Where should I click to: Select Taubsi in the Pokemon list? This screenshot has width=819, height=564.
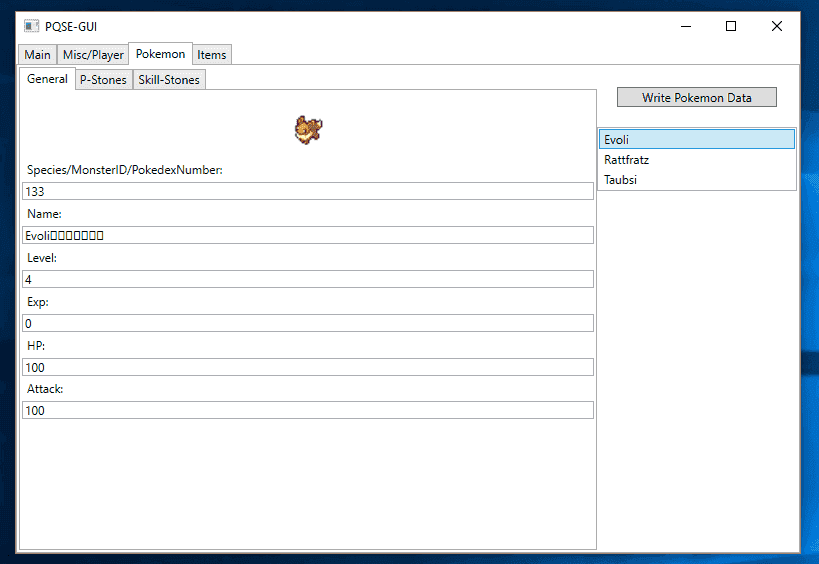696,180
